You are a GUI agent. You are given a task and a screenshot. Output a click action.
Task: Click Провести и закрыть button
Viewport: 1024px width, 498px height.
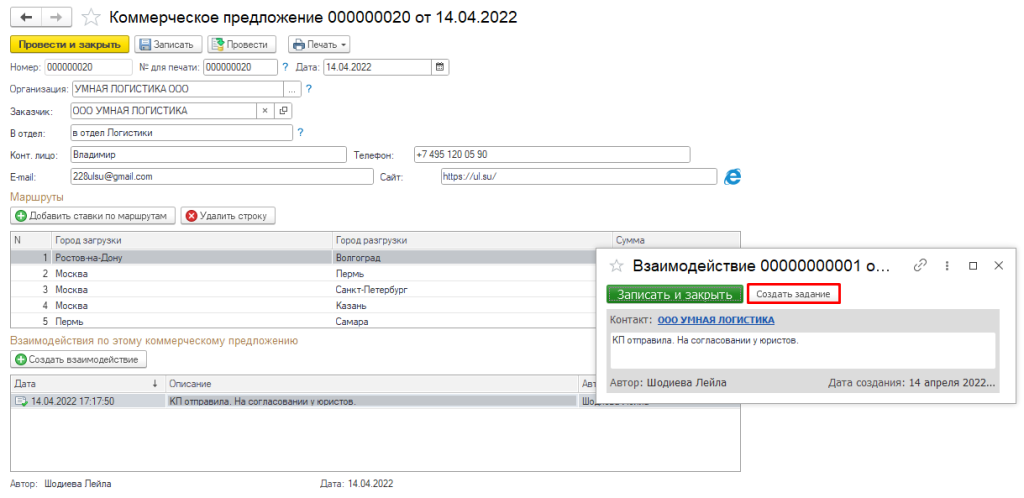(70, 44)
